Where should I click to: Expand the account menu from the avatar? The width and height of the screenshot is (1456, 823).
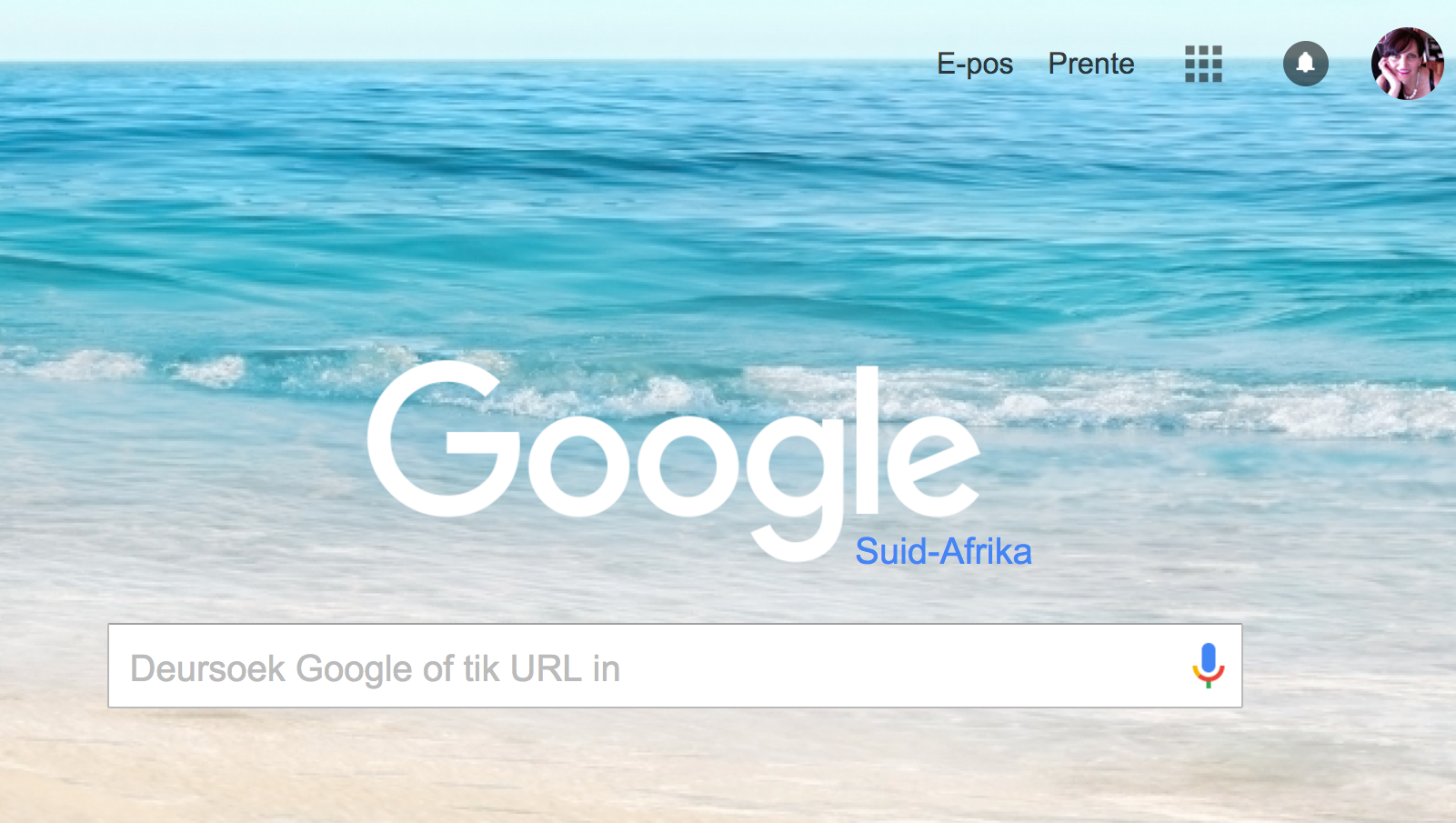click(1407, 64)
